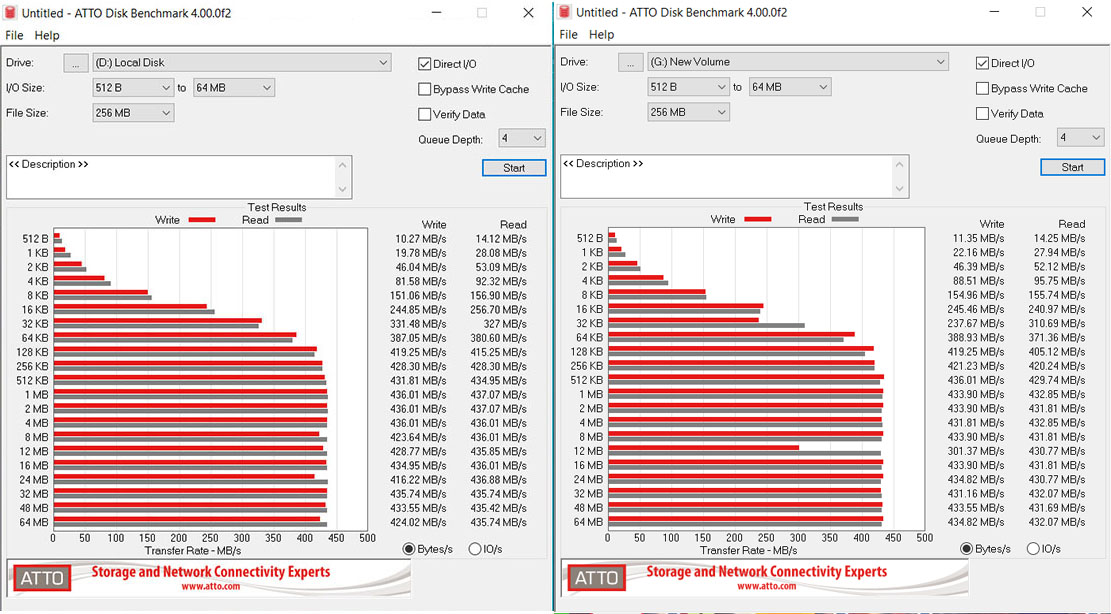Click 327 MB/s read value in left window

click(504, 324)
